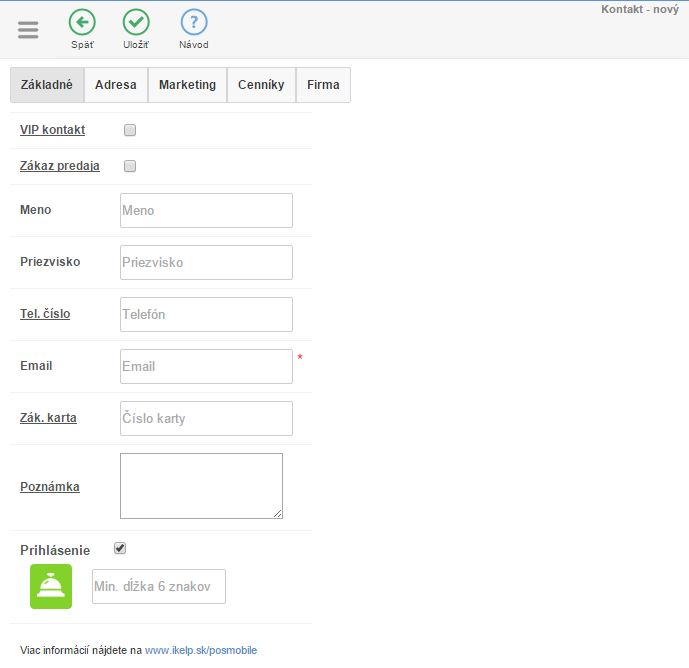Image resolution: width=689 pixels, height=668 pixels.
Task: Switch to the Adresa tab
Action: click(116, 85)
